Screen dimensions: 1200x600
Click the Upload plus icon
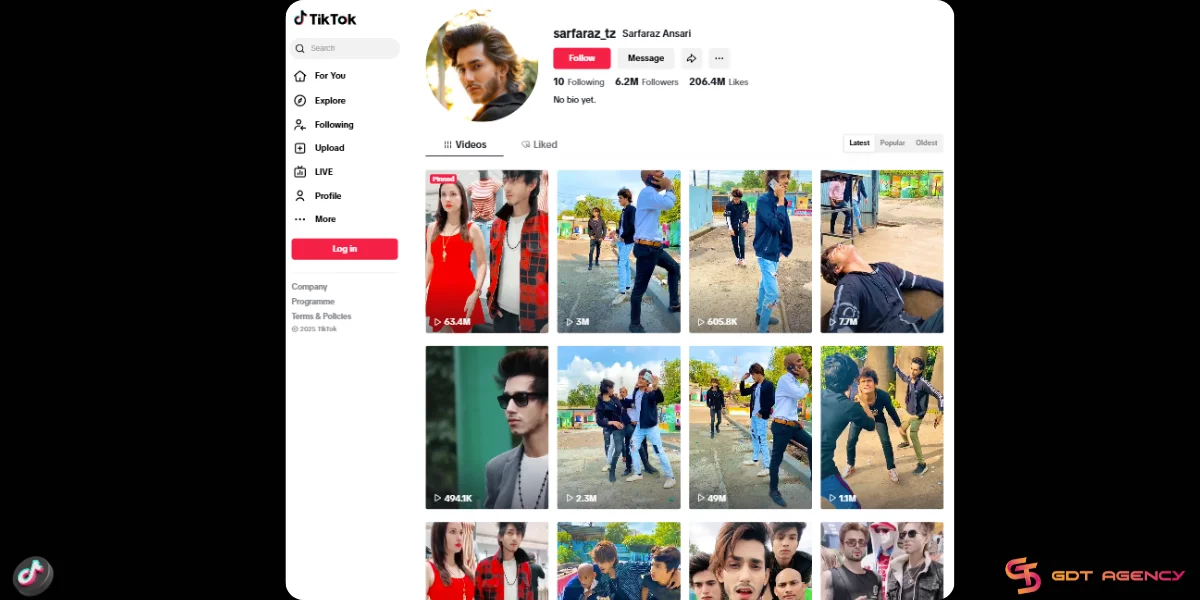[x=300, y=148]
